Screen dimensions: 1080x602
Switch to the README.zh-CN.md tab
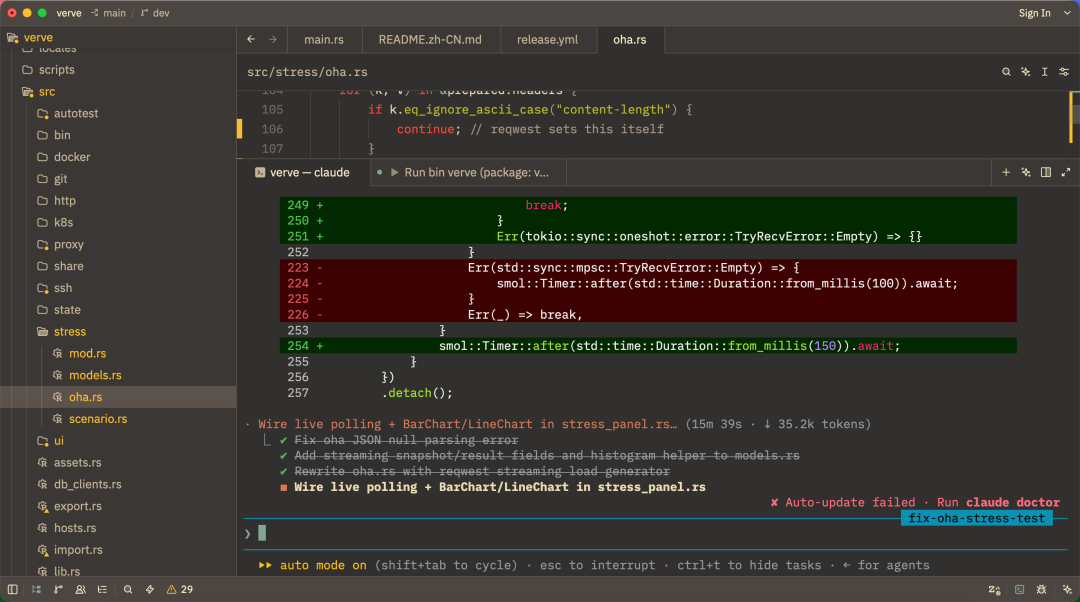click(430, 40)
